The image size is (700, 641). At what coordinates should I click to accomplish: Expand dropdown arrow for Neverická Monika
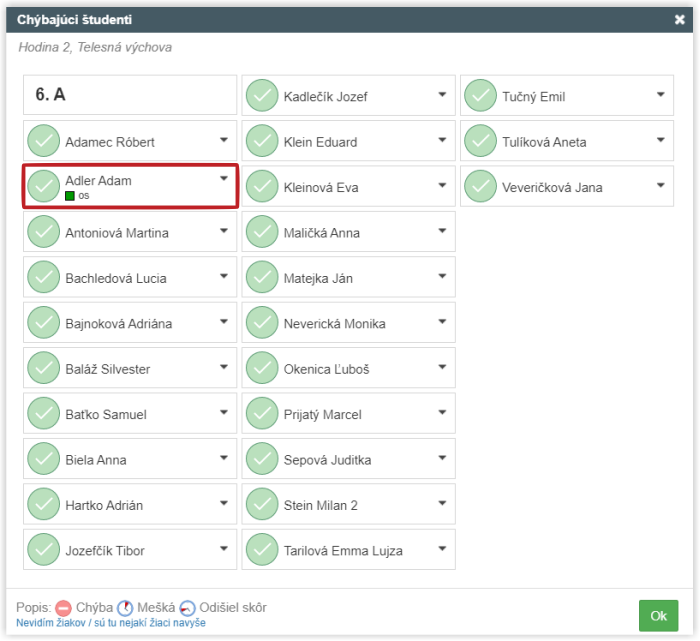click(442, 321)
